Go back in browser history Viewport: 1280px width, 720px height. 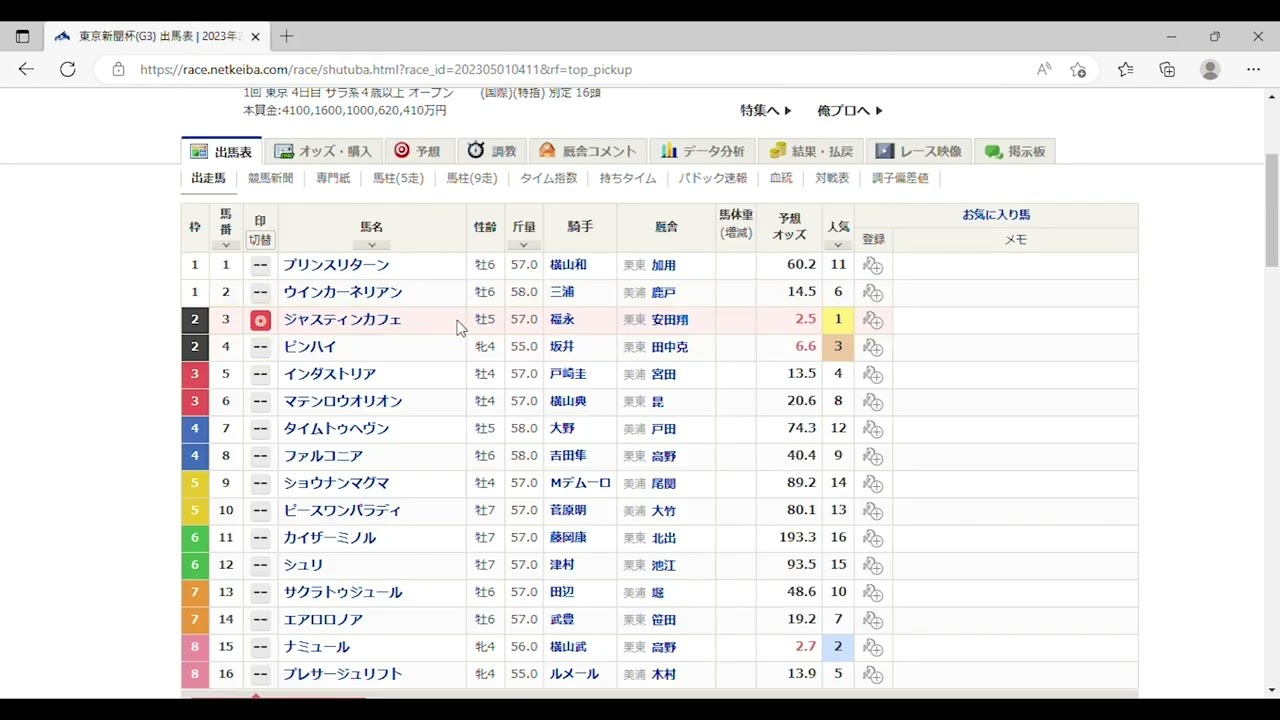pyautogui.click(x=26, y=69)
